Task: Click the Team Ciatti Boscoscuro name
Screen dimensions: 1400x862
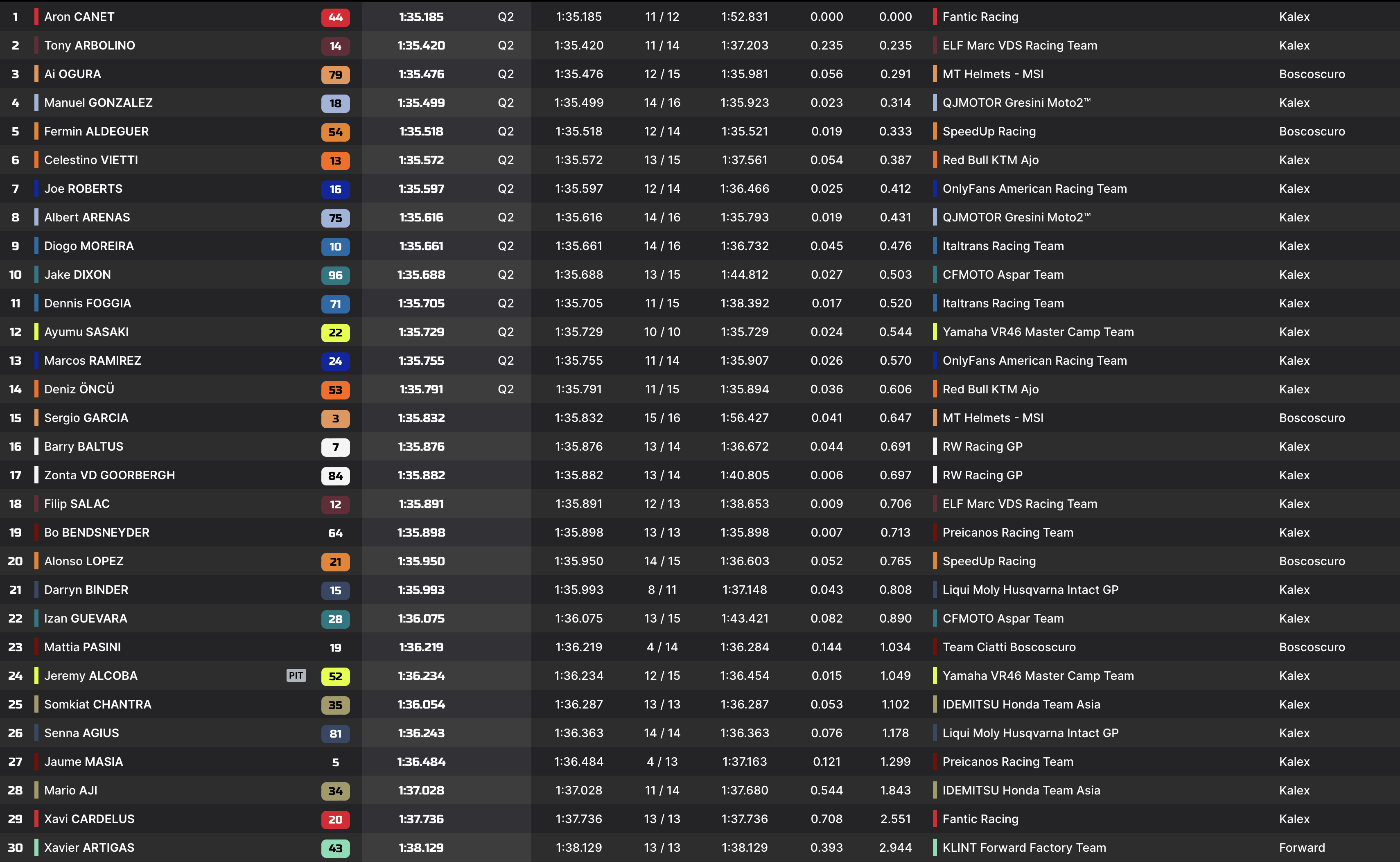Action: [1009, 647]
